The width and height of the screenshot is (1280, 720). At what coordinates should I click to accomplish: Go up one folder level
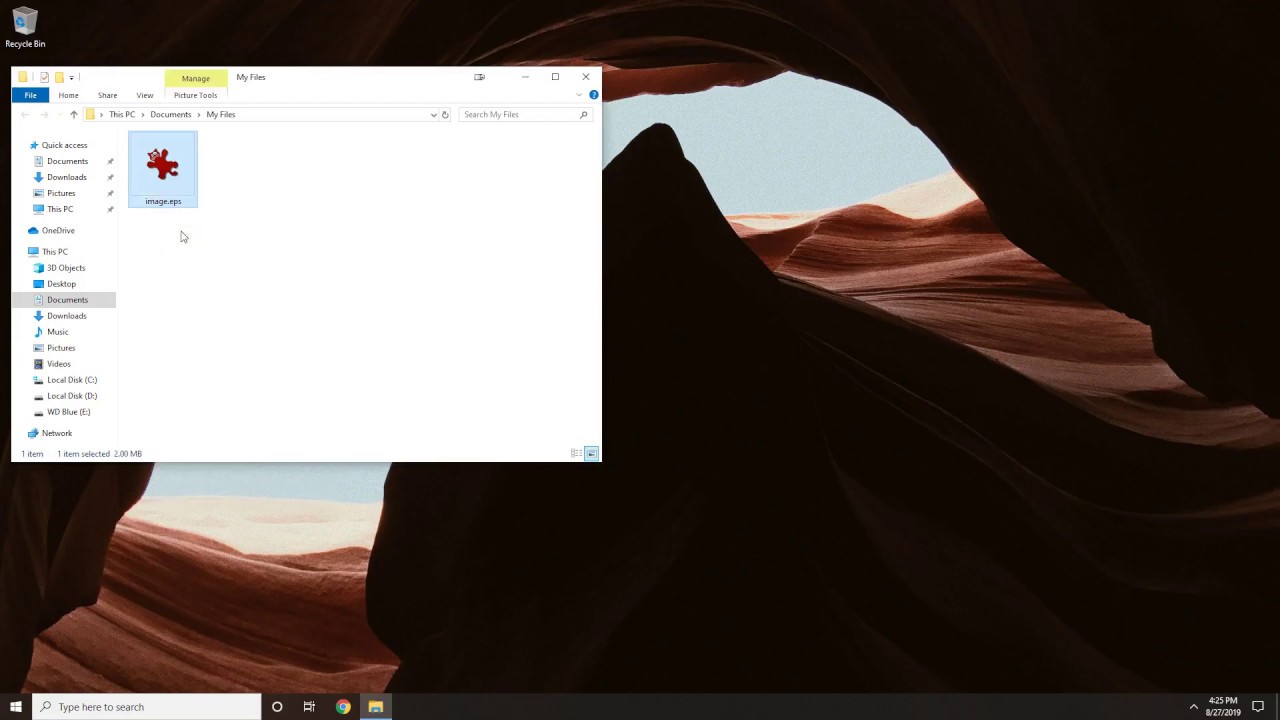pyautogui.click(x=73, y=115)
